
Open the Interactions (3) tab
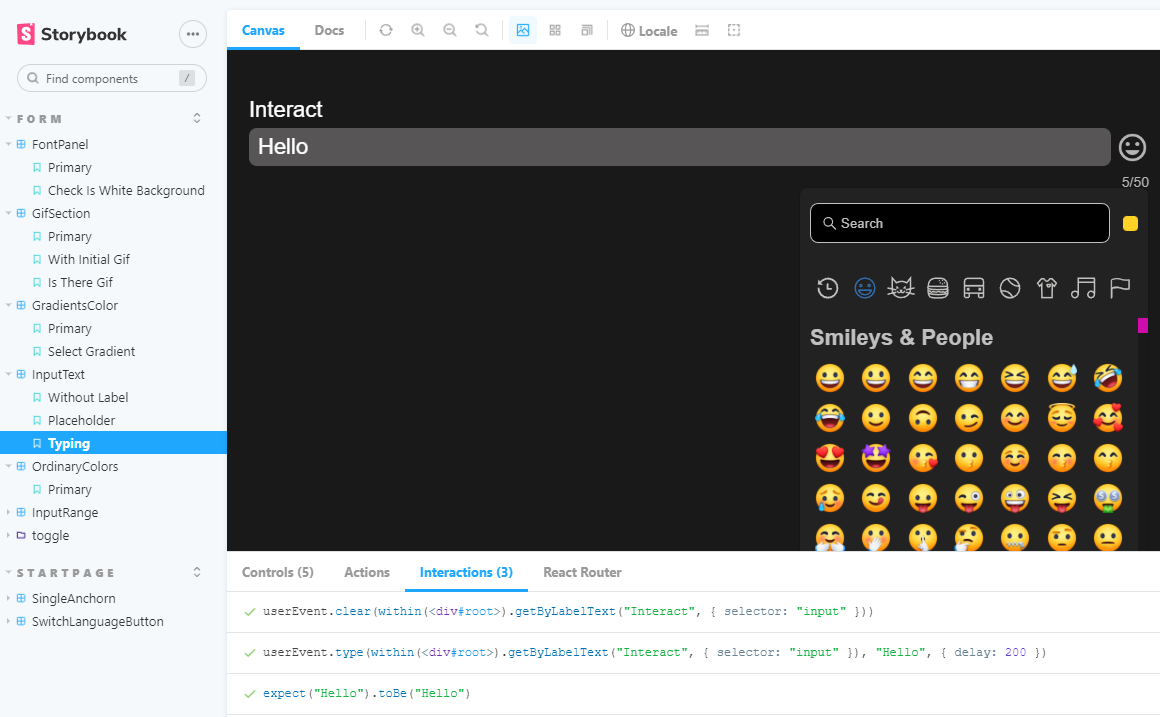[x=466, y=572]
